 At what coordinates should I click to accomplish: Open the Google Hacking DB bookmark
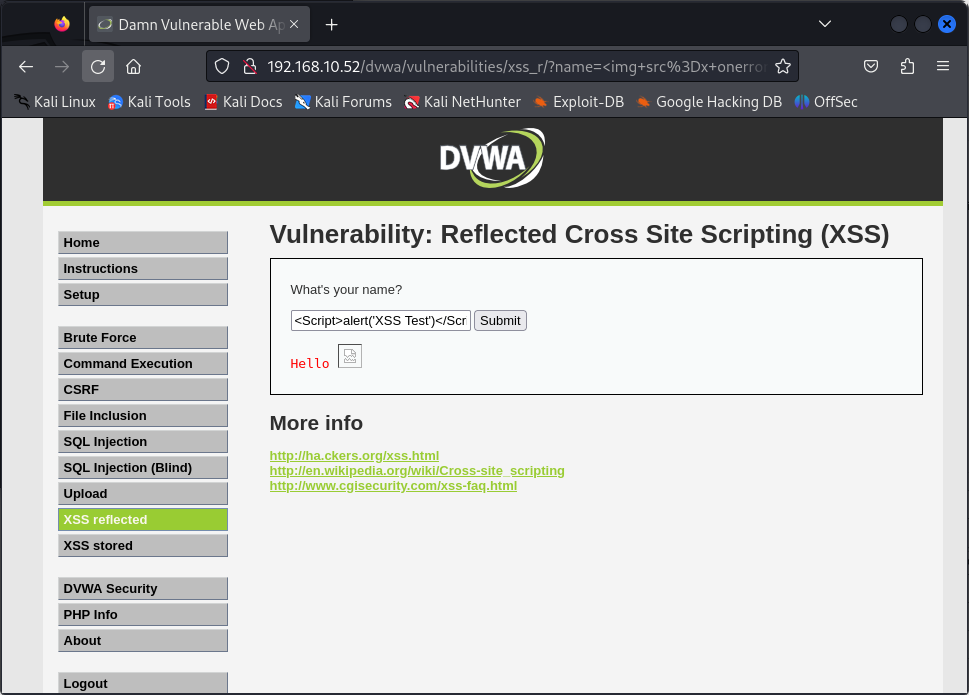709,102
